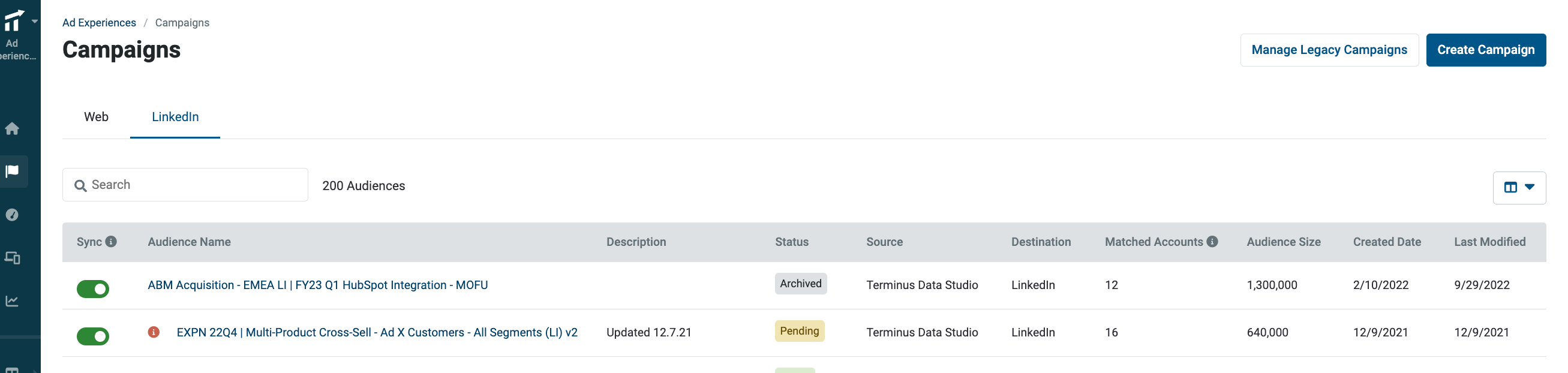Select the LinkedIn tab
The image size is (1568, 373).
pyautogui.click(x=175, y=117)
